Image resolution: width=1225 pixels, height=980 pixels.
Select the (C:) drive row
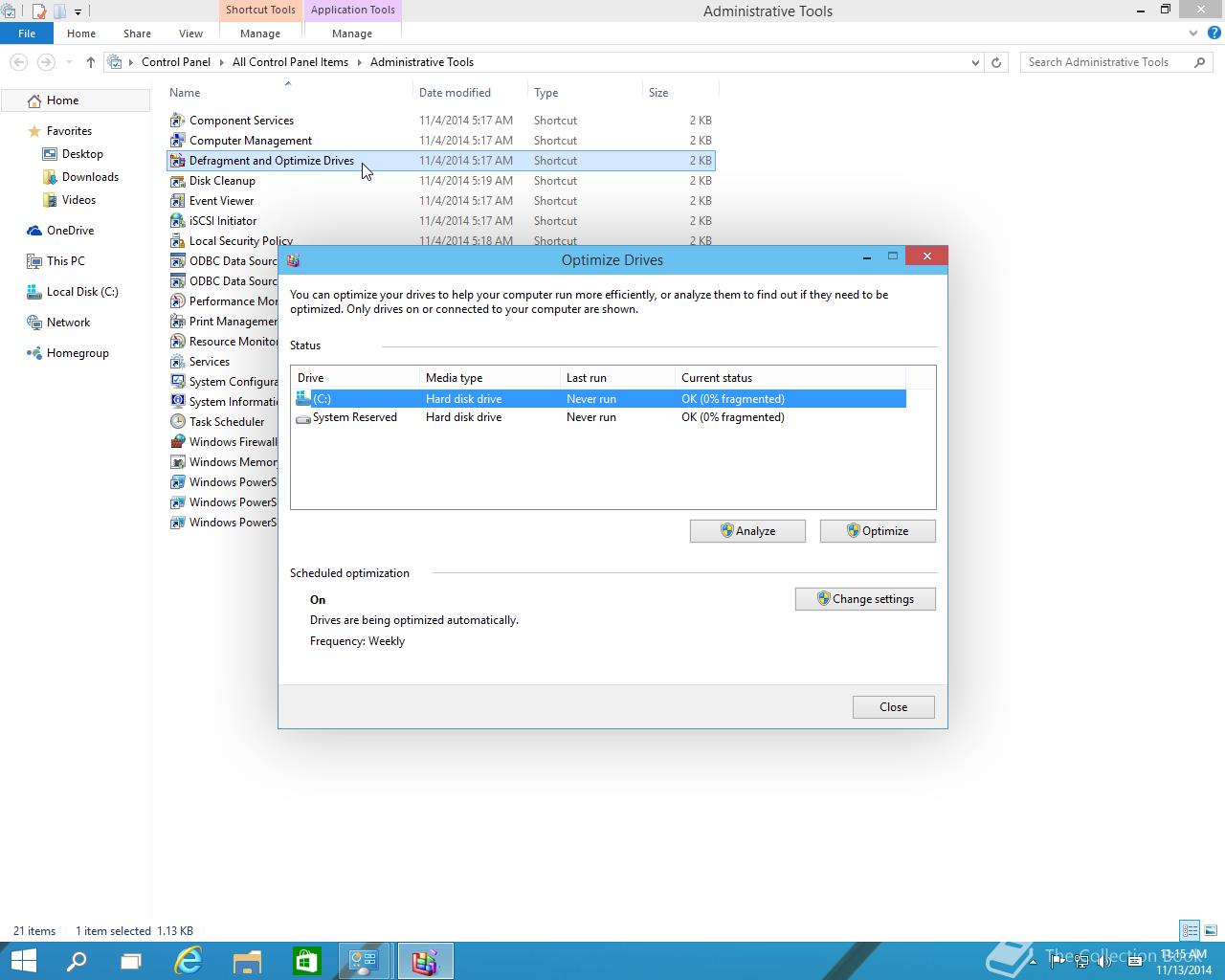[x=599, y=399]
